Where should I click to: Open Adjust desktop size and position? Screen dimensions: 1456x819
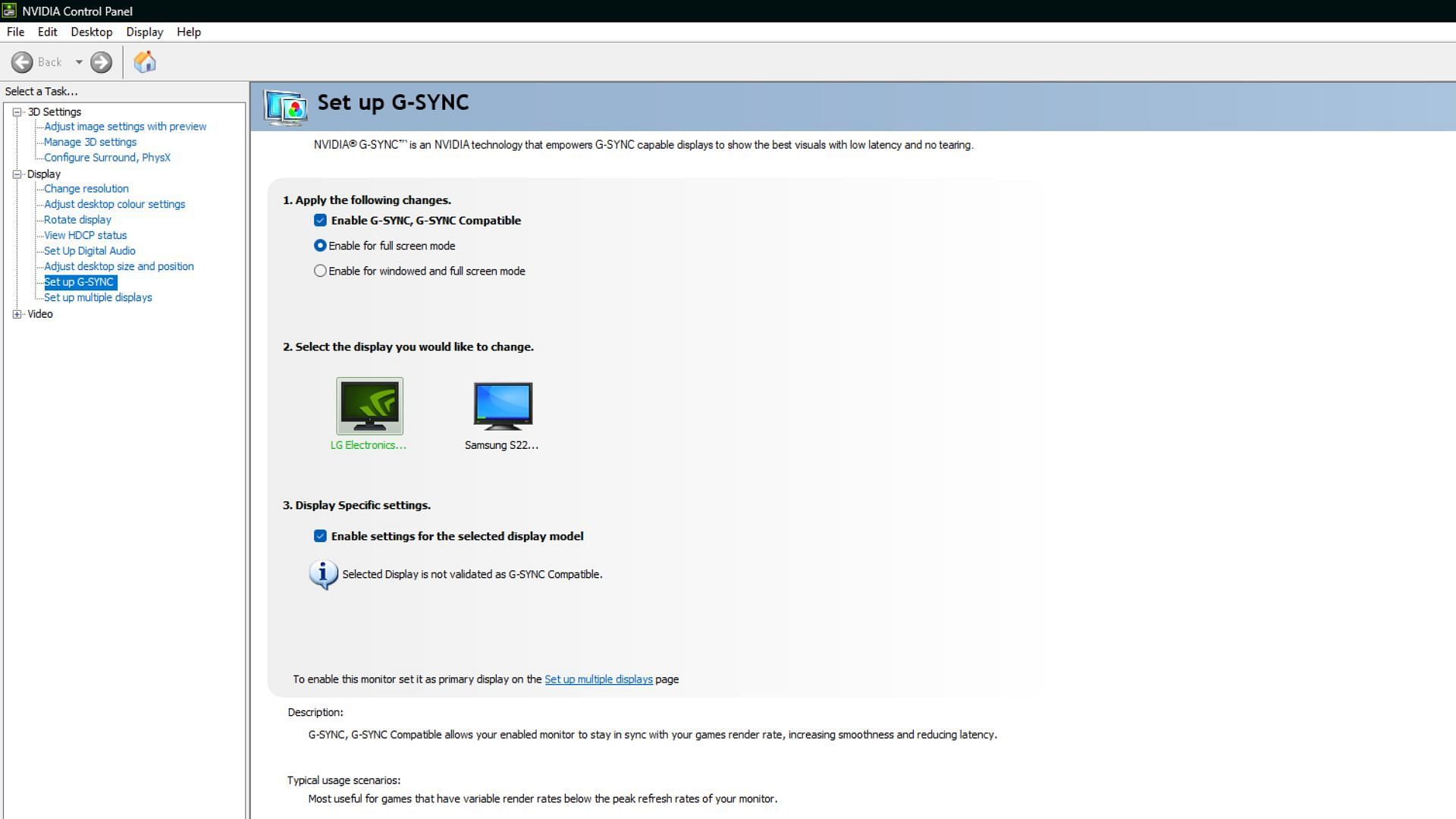[119, 266]
